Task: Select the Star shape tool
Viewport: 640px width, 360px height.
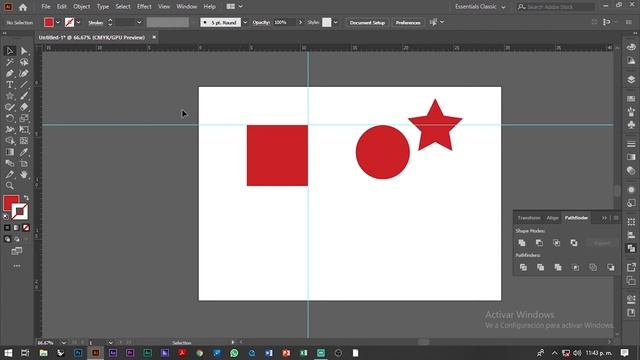Action: [x=10, y=96]
